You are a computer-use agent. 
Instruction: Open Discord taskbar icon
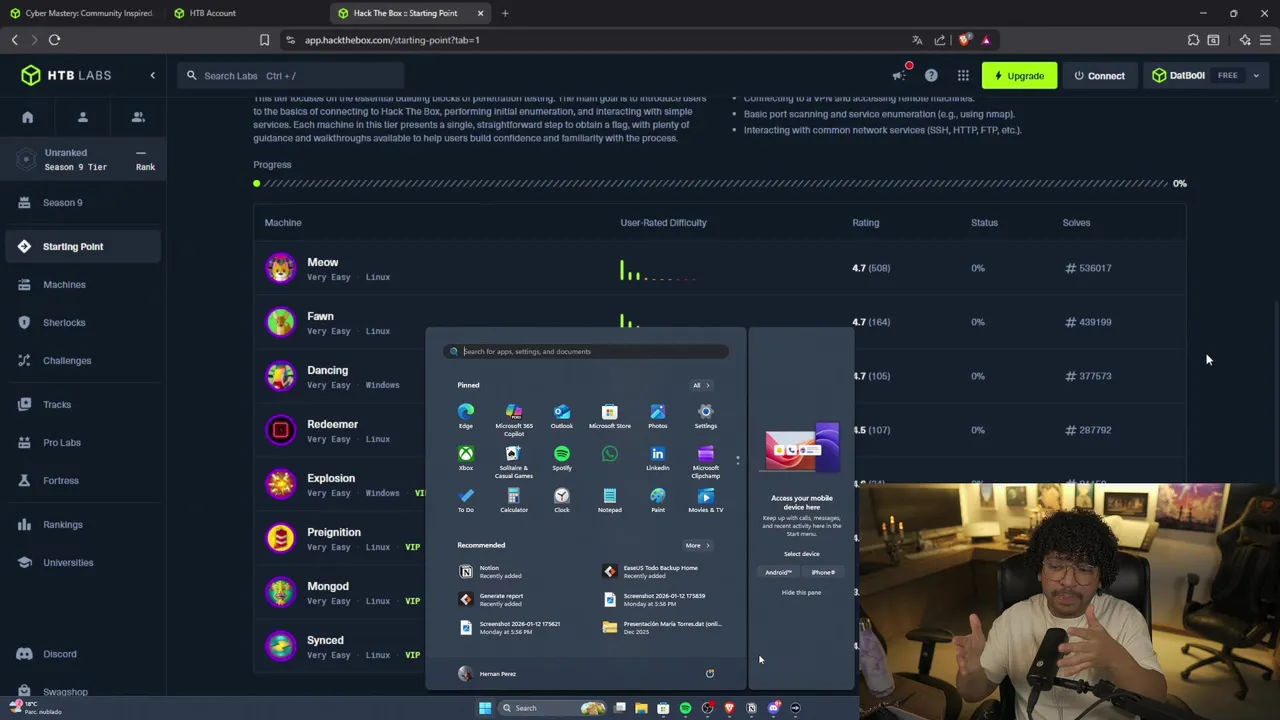(x=773, y=708)
